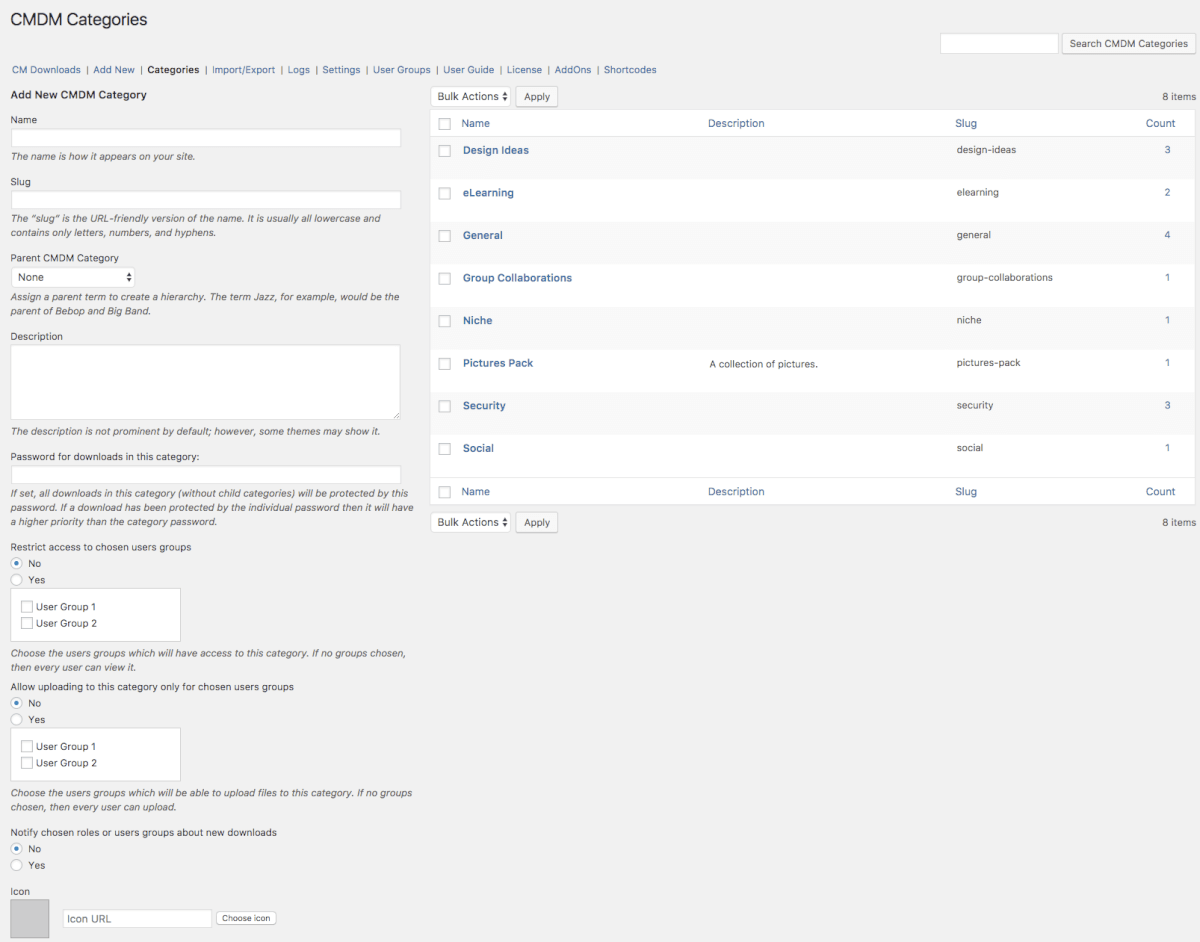
Task: Click the Name input field
Action: click(x=205, y=138)
